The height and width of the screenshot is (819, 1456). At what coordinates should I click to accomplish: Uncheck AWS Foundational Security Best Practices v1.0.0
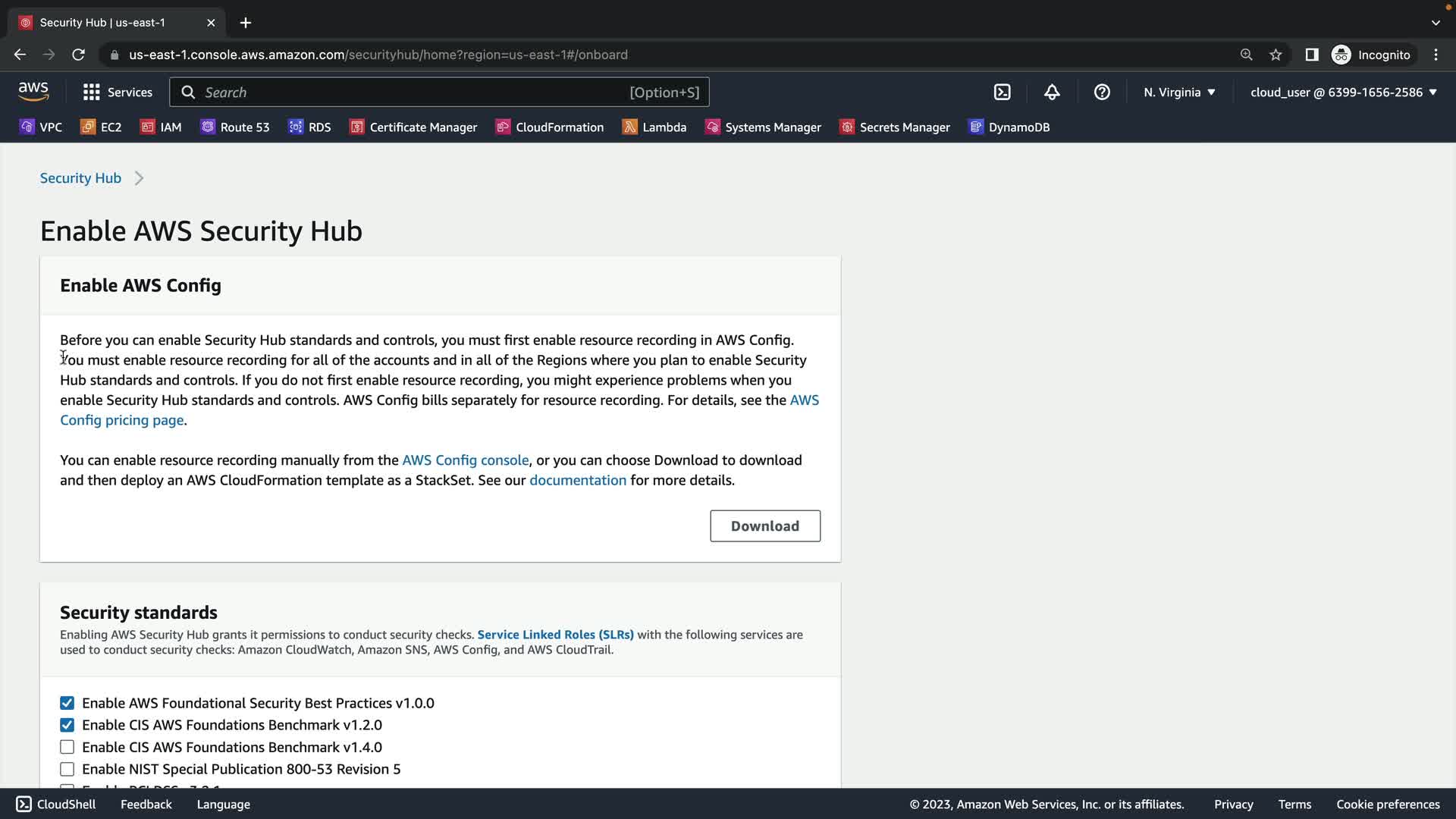pyautogui.click(x=67, y=703)
